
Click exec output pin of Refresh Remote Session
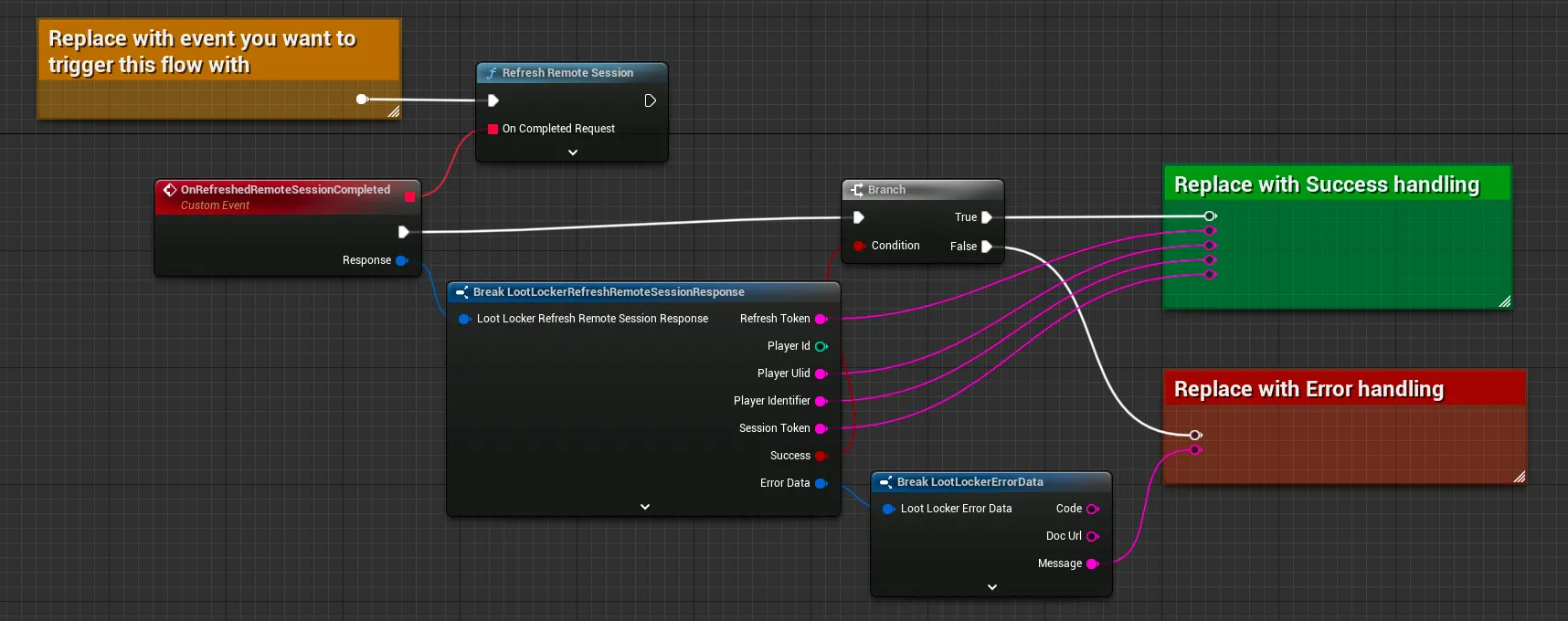[650, 100]
